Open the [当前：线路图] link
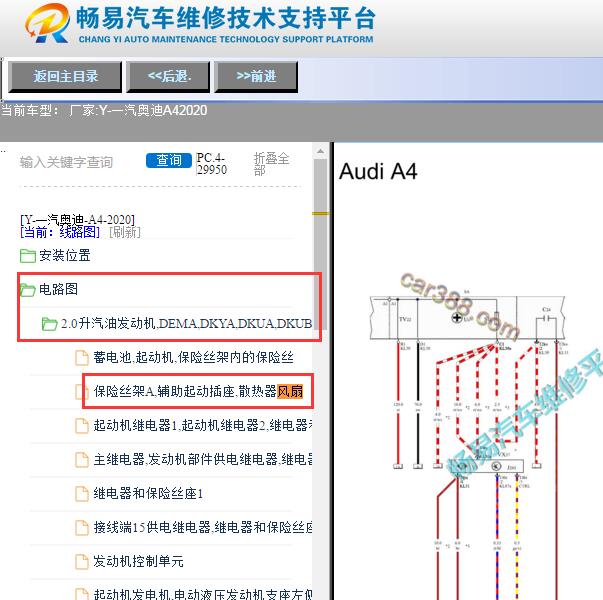Screen dimensions: 603x600 tap(60, 232)
